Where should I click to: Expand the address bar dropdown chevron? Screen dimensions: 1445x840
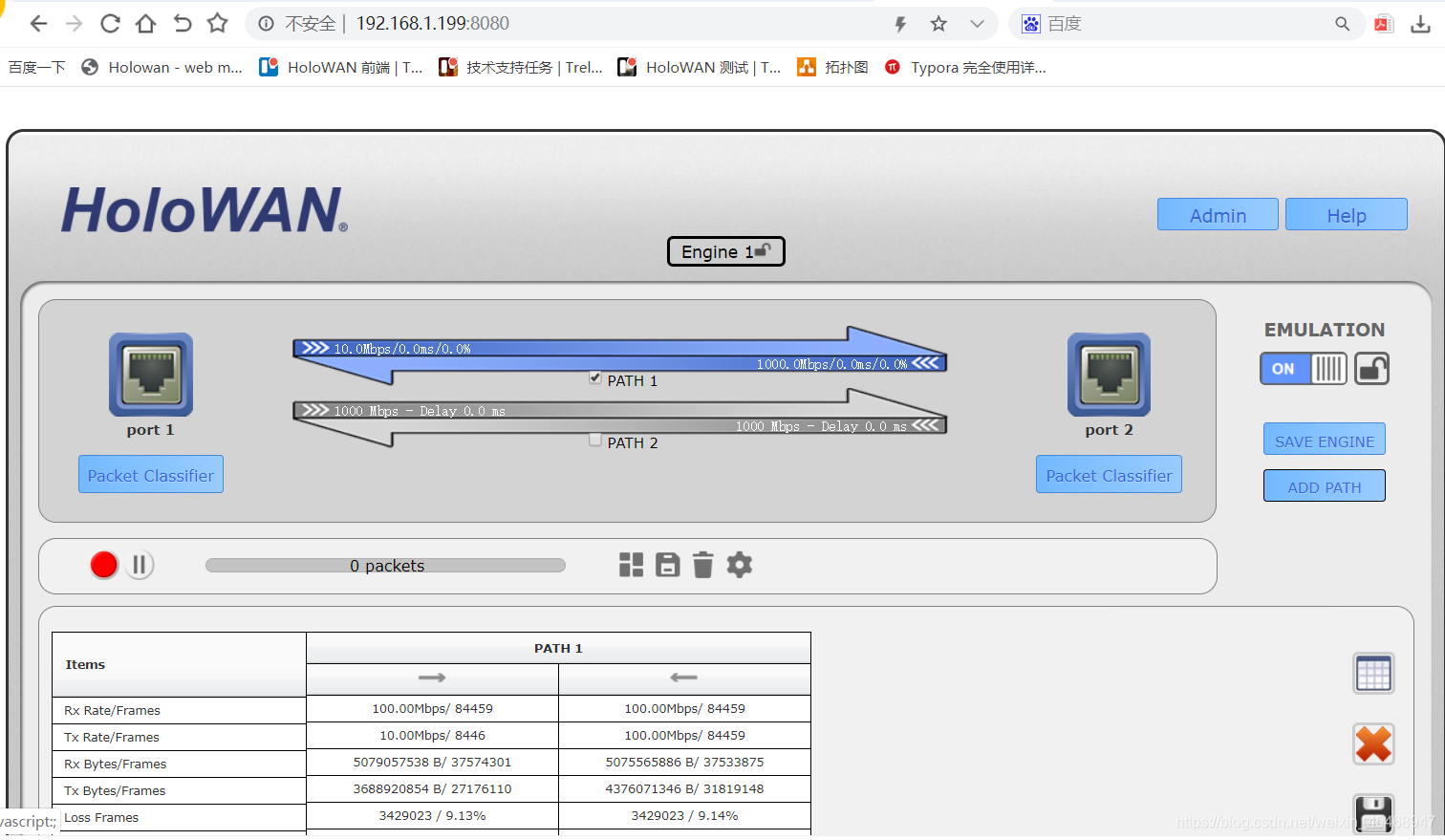(977, 24)
